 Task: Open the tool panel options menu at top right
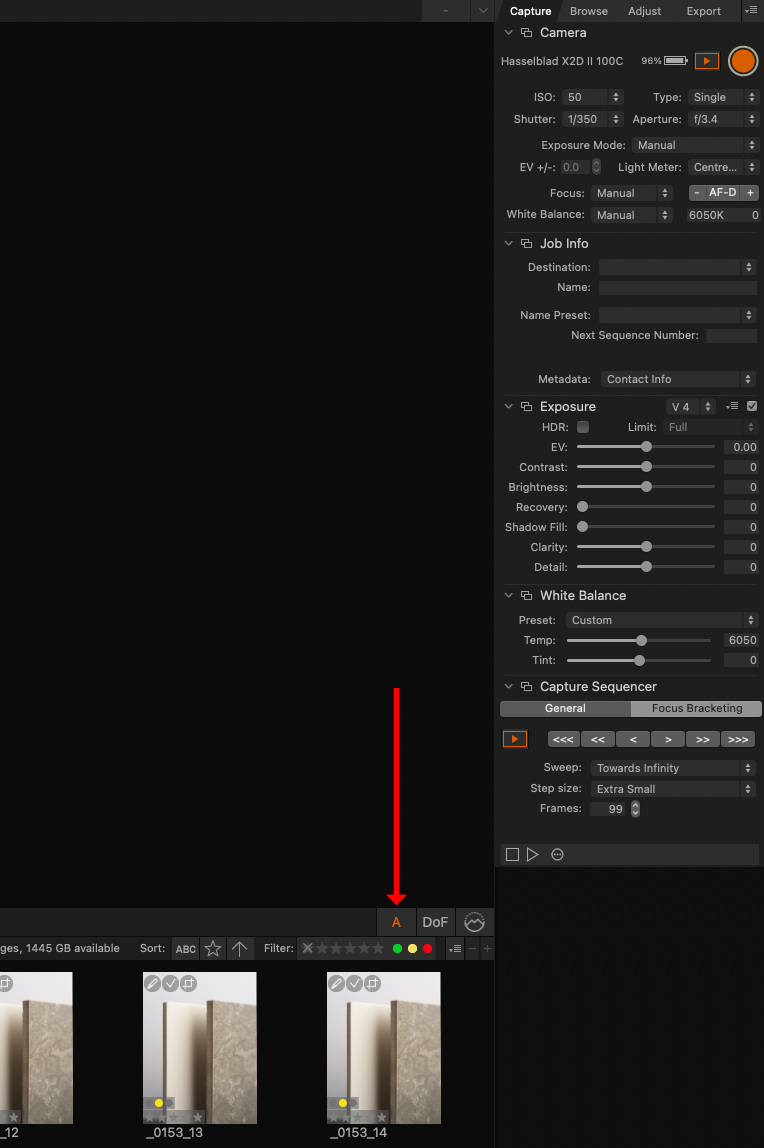(x=751, y=10)
